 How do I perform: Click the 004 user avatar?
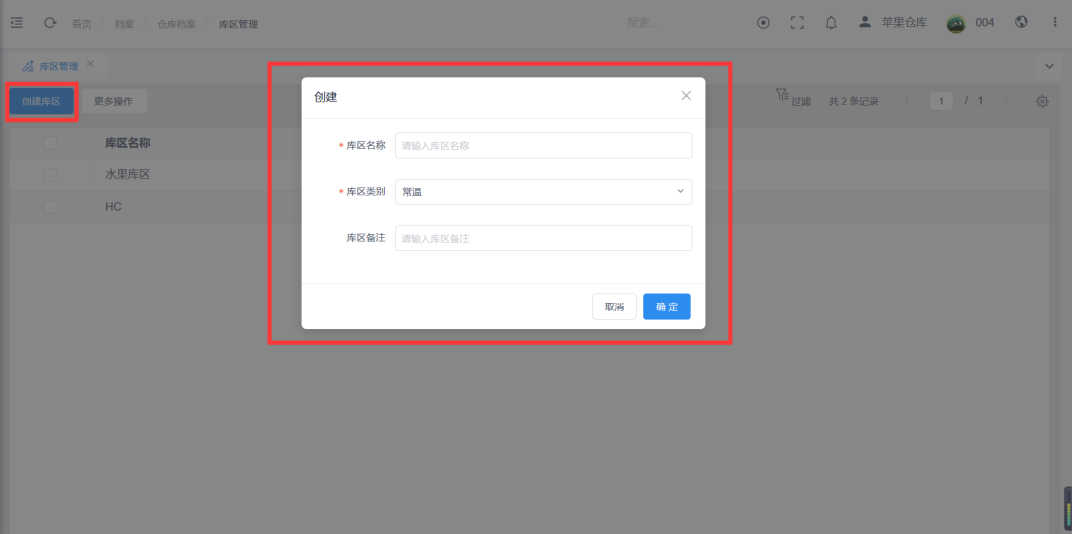[956, 23]
